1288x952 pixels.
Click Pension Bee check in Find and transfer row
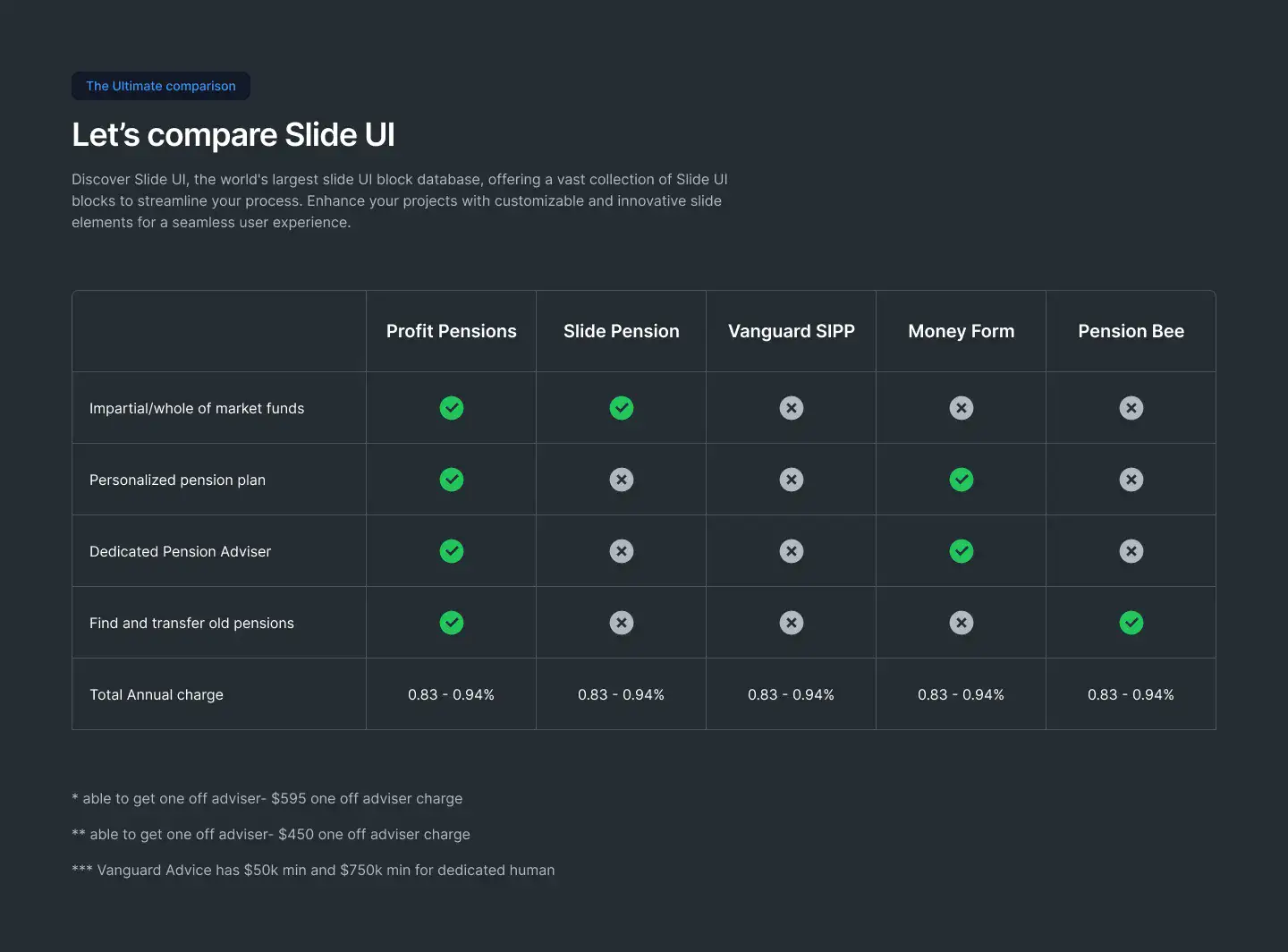pyautogui.click(x=1131, y=623)
